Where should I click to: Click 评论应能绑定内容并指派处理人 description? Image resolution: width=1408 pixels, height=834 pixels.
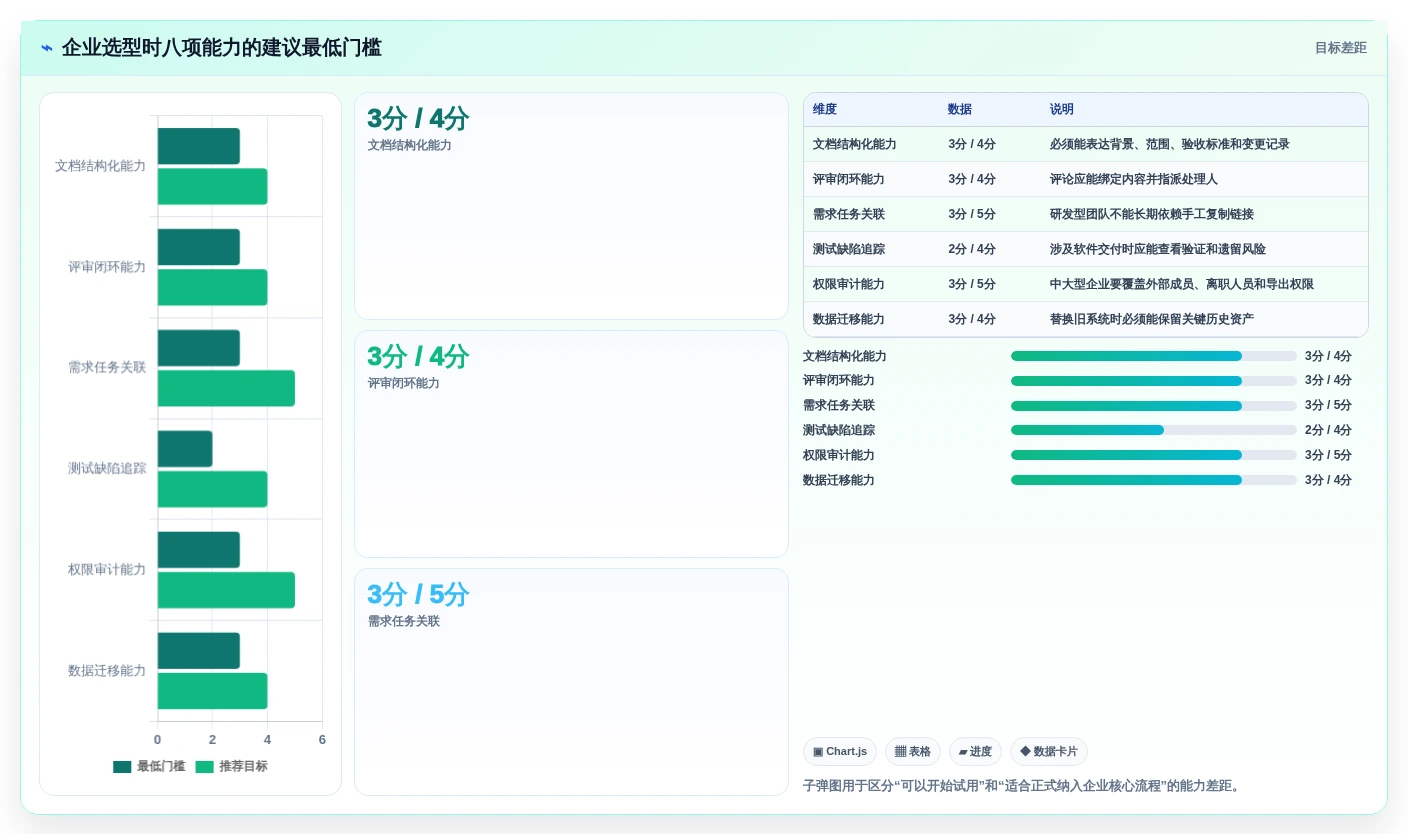tap(1134, 179)
